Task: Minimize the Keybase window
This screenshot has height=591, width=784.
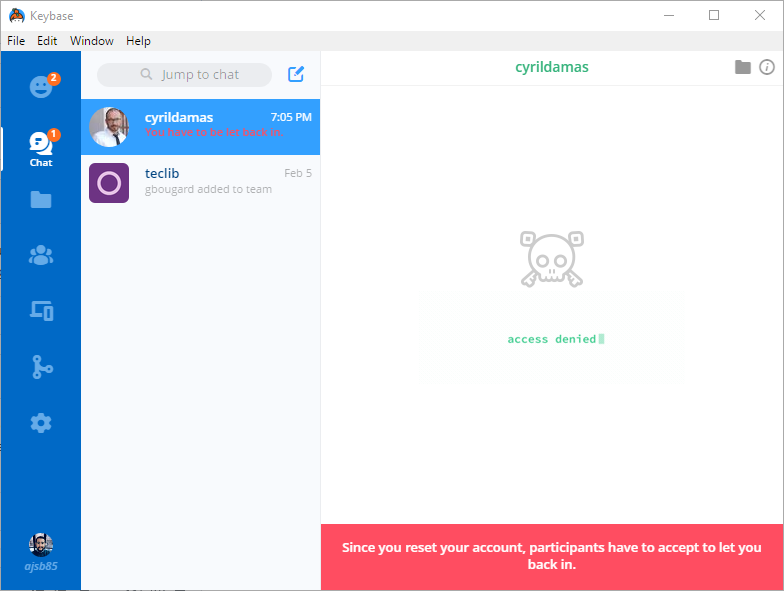Action: click(668, 16)
